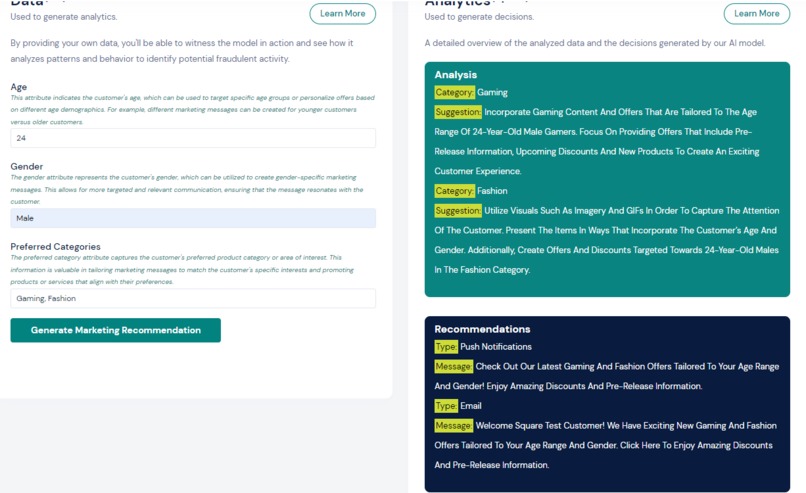Select the Age field label
The height and width of the screenshot is (493, 806).
19,87
